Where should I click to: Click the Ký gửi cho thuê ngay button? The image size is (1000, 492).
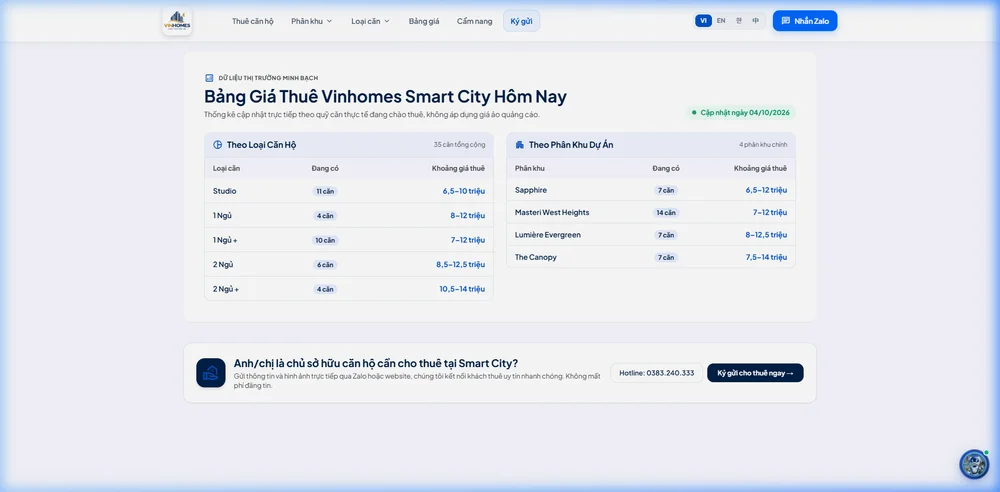(755, 373)
